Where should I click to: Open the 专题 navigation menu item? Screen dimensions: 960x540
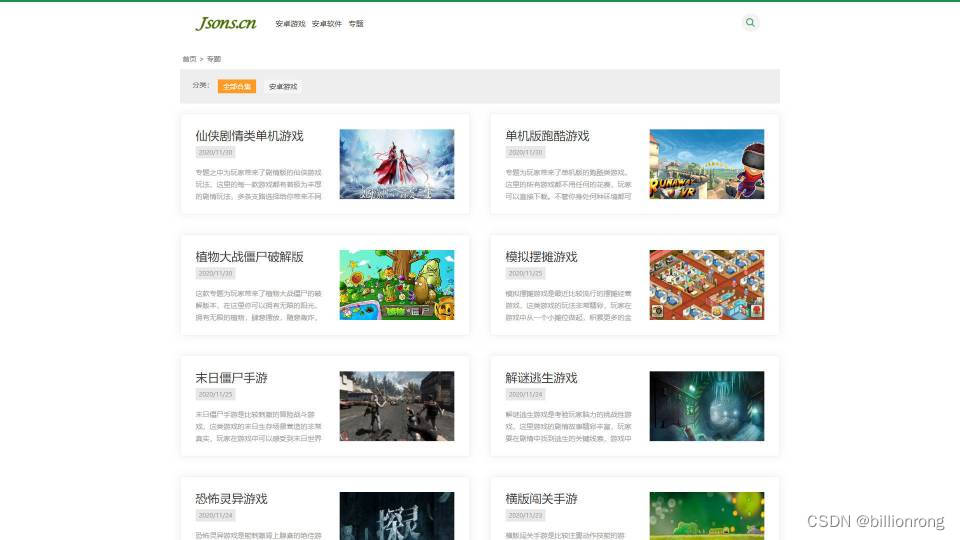tap(356, 24)
